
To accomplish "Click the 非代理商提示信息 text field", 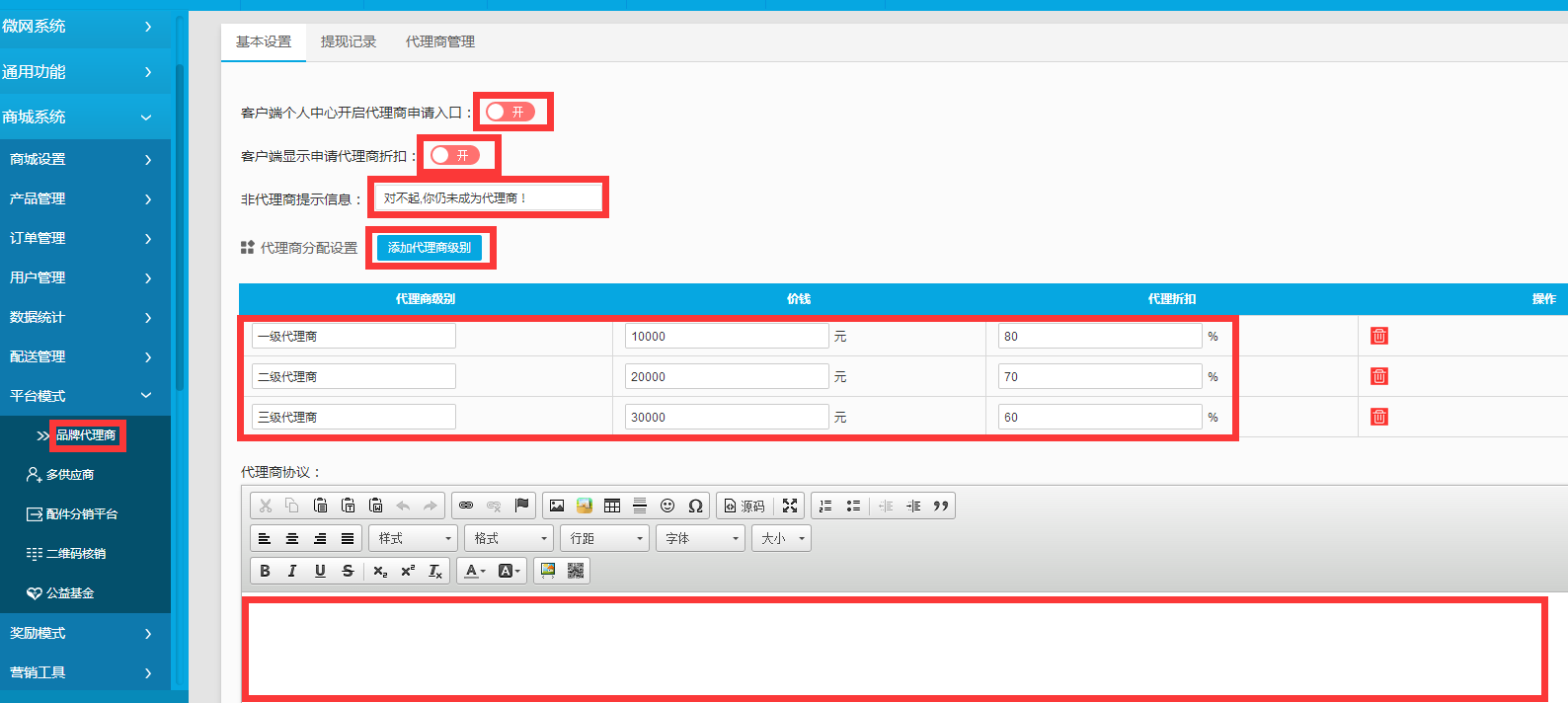I will (x=488, y=198).
